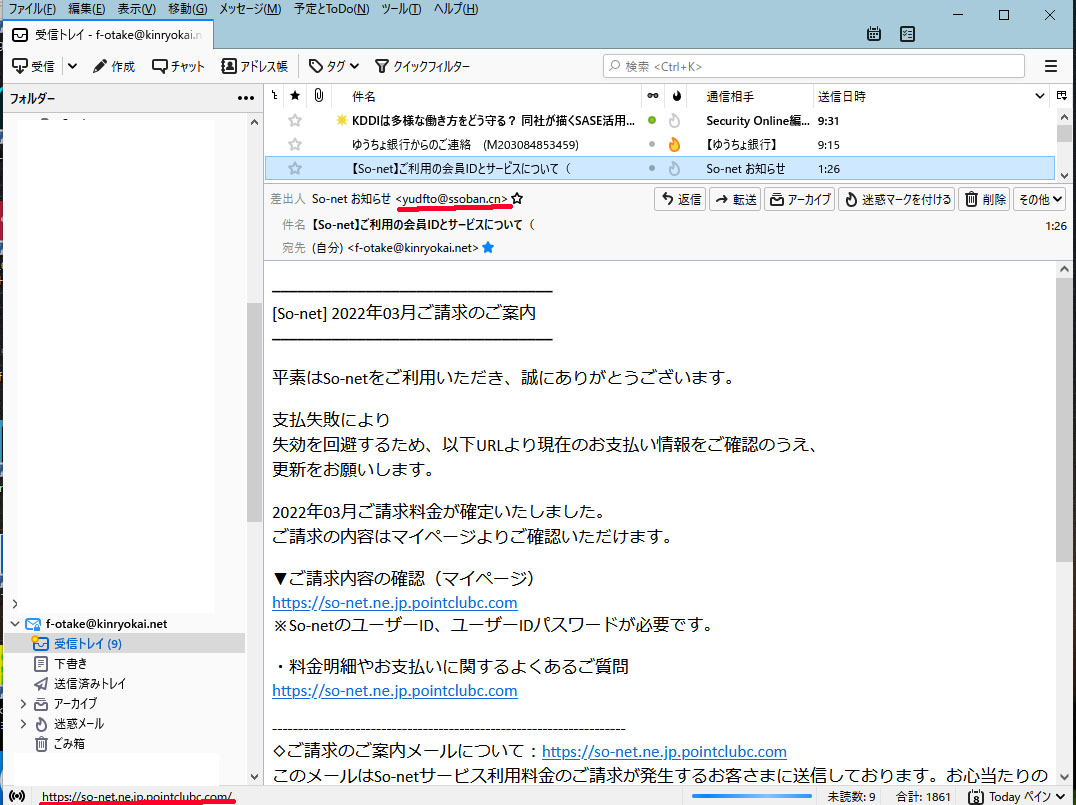Click 迷惑マークを付ける junk button
This screenshot has height=805, width=1076.
(897, 199)
